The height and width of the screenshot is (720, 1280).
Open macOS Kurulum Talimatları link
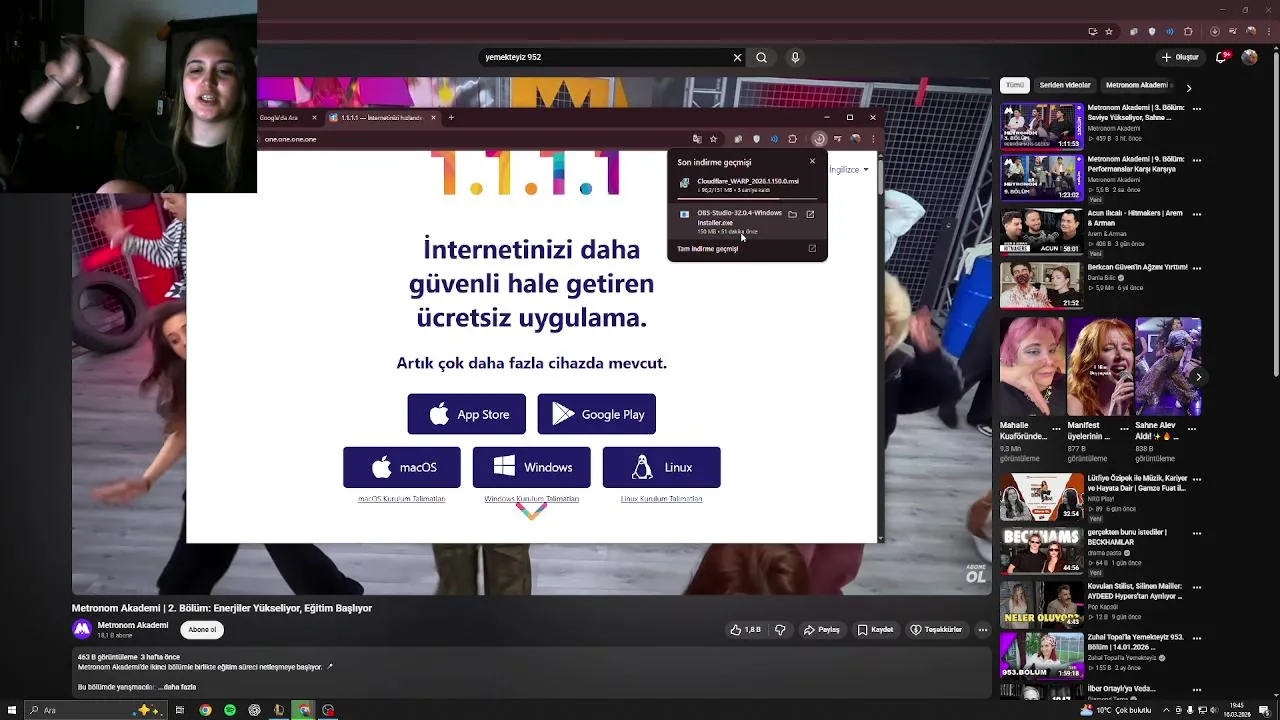(402, 499)
